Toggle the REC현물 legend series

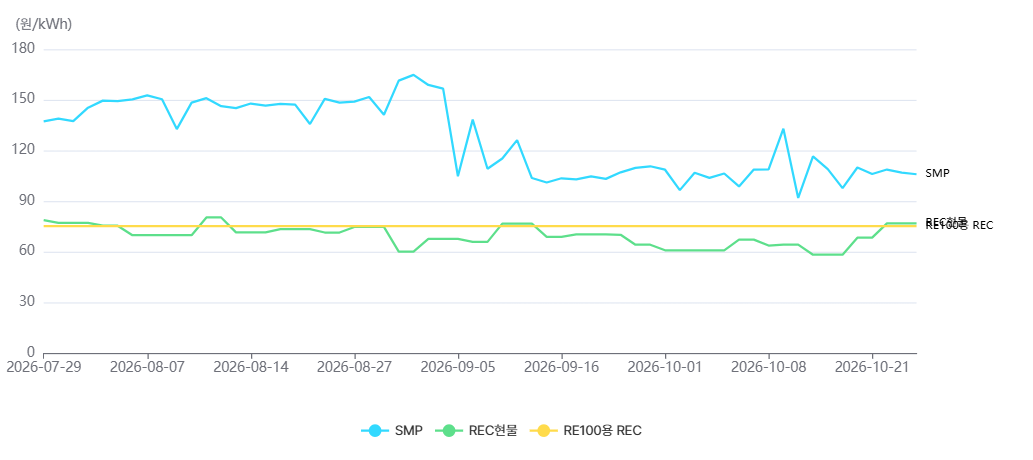coord(476,431)
